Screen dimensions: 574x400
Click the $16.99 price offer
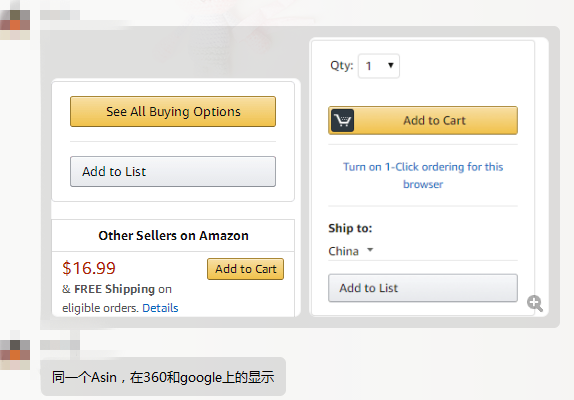click(x=89, y=268)
